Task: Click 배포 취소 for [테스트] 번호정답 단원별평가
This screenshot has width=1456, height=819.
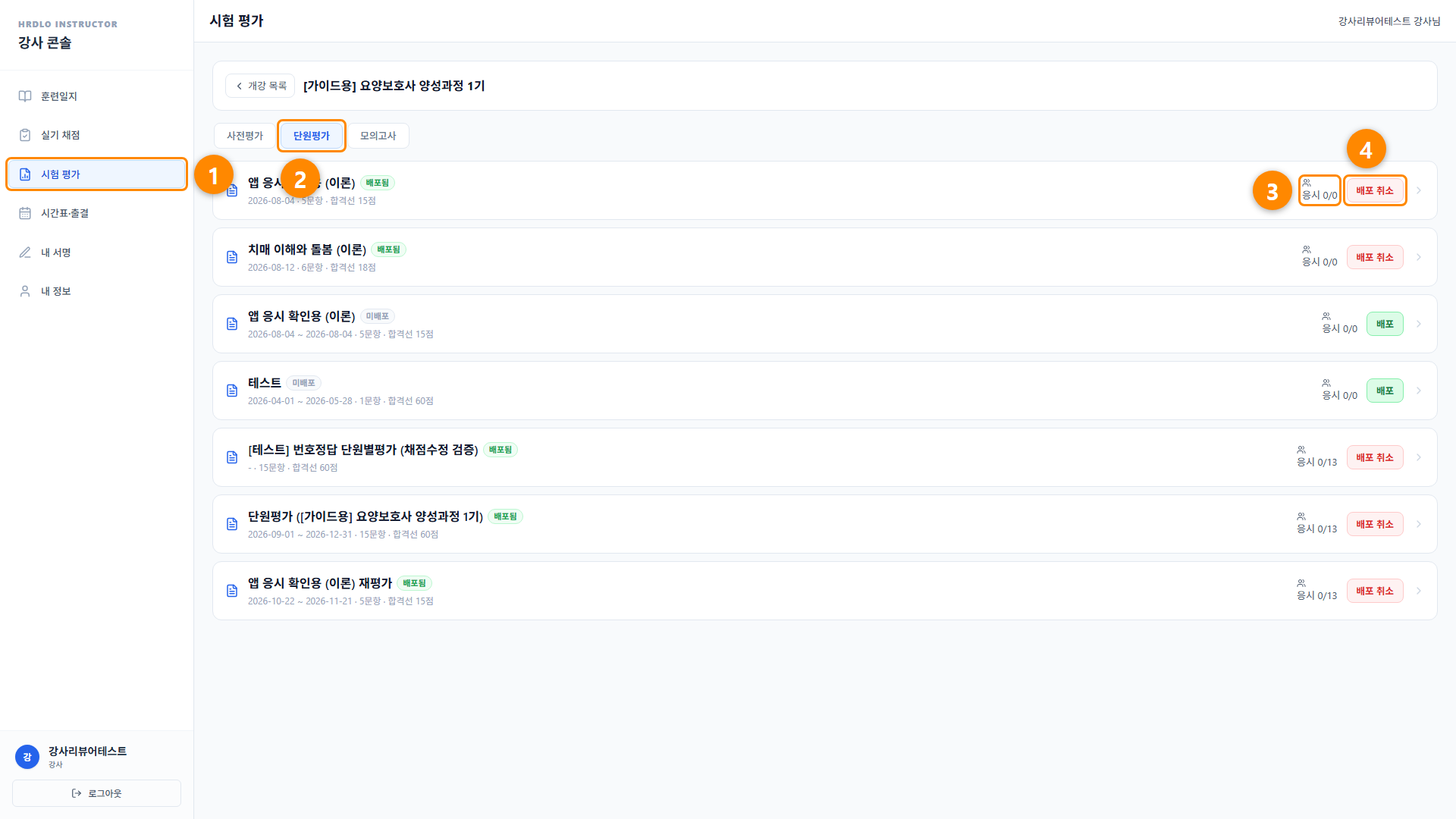Action: point(1375,457)
